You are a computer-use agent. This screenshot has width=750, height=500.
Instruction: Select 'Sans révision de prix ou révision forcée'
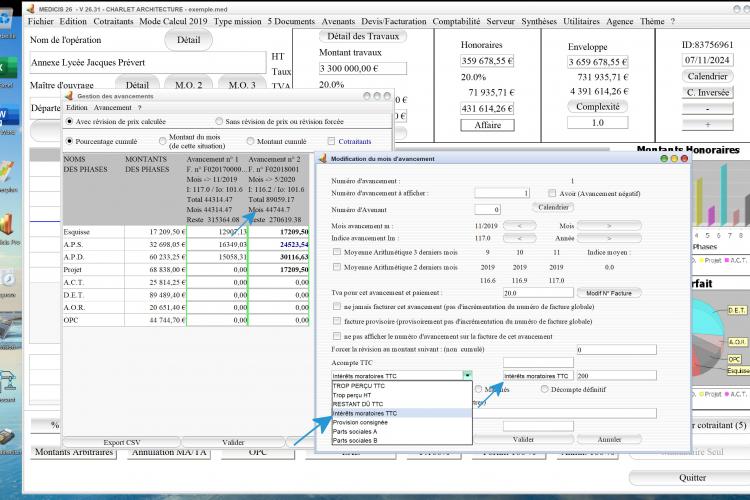pyautogui.click(x=219, y=122)
